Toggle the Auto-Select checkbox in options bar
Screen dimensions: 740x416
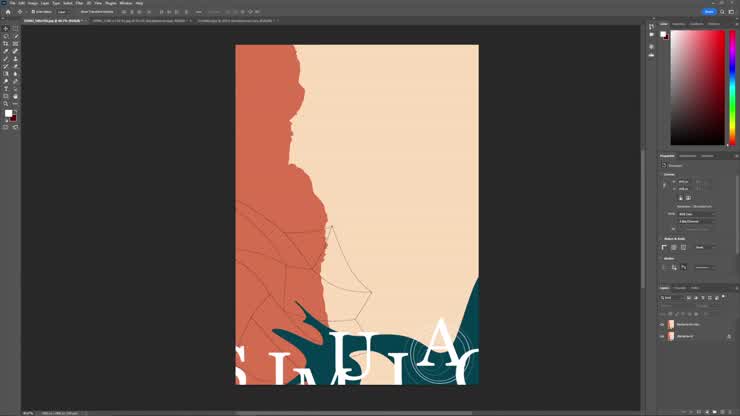[x=33, y=12]
